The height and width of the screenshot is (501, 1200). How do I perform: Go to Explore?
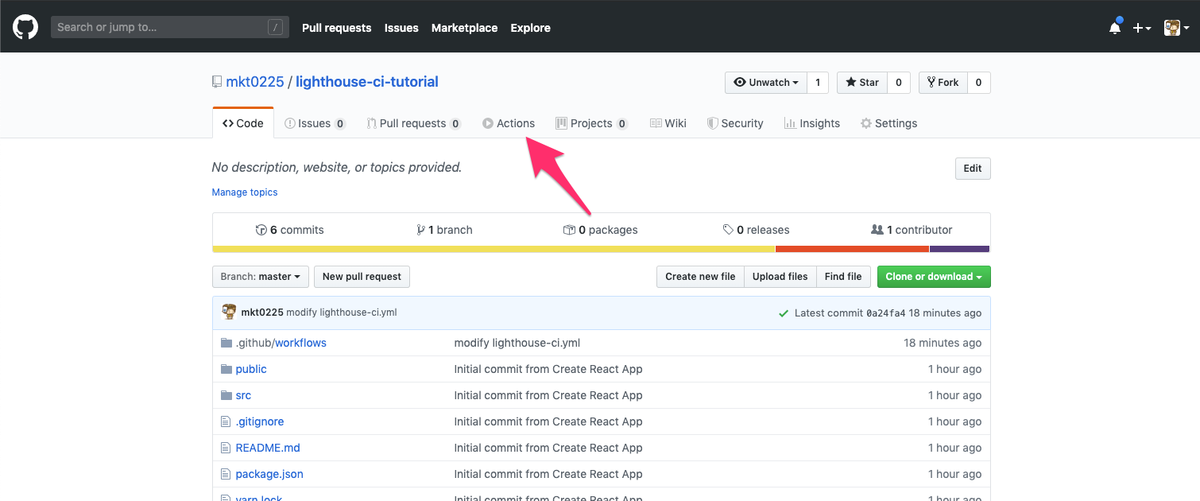pyautogui.click(x=530, y=28)
